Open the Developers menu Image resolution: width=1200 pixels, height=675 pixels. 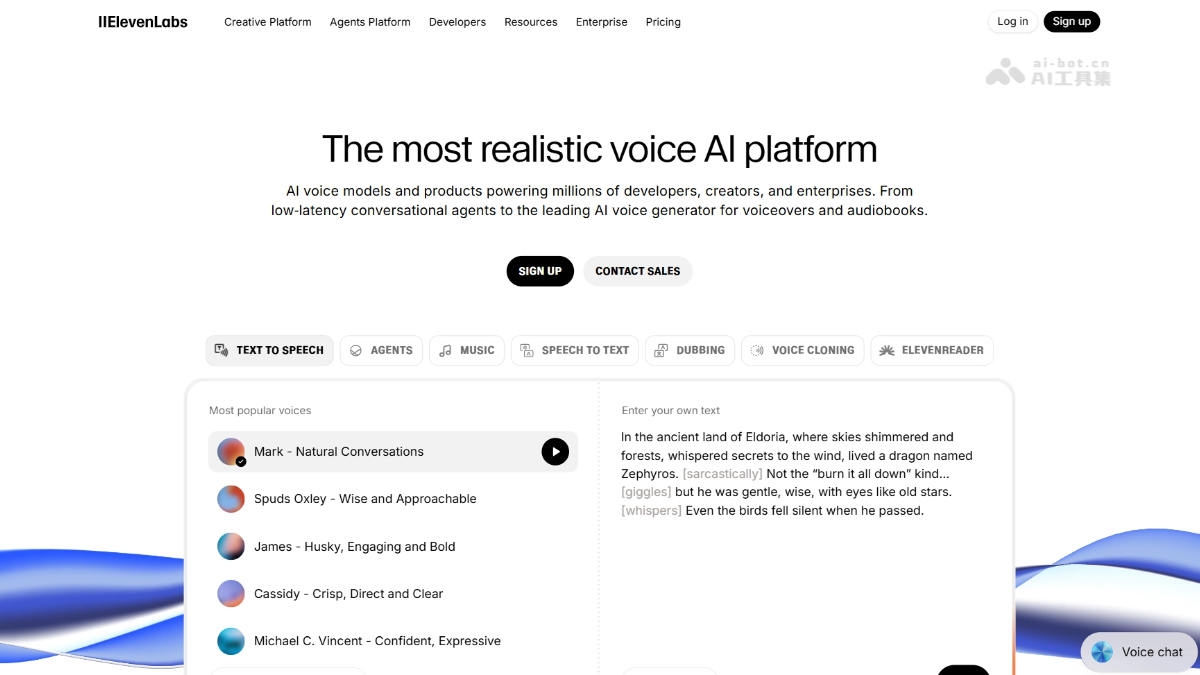click(x=457, y=21)
